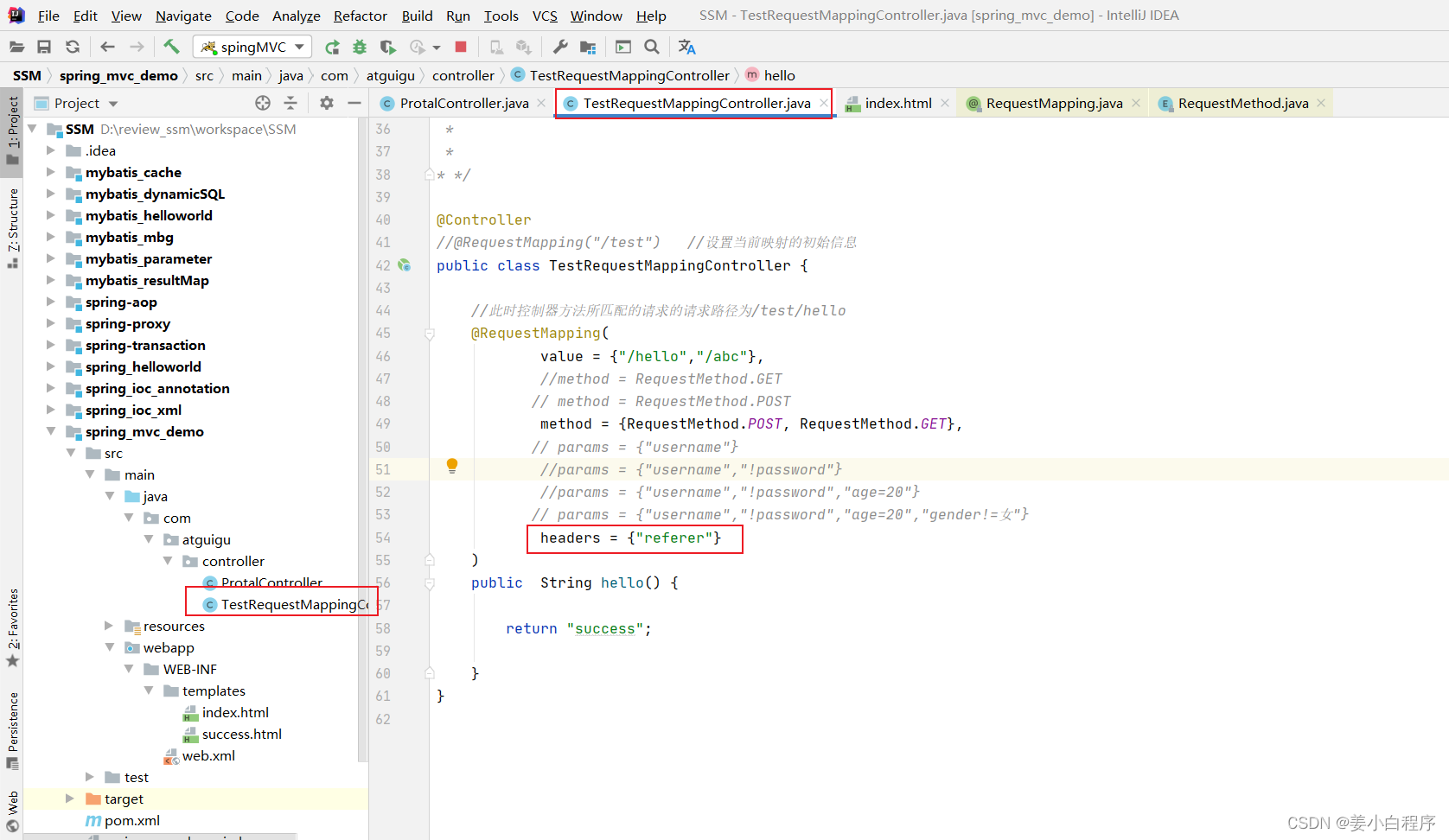This screenshot has width=1449, height=840.
Task: Click the Translate toolbar icon
Action: tap(686, 47)
